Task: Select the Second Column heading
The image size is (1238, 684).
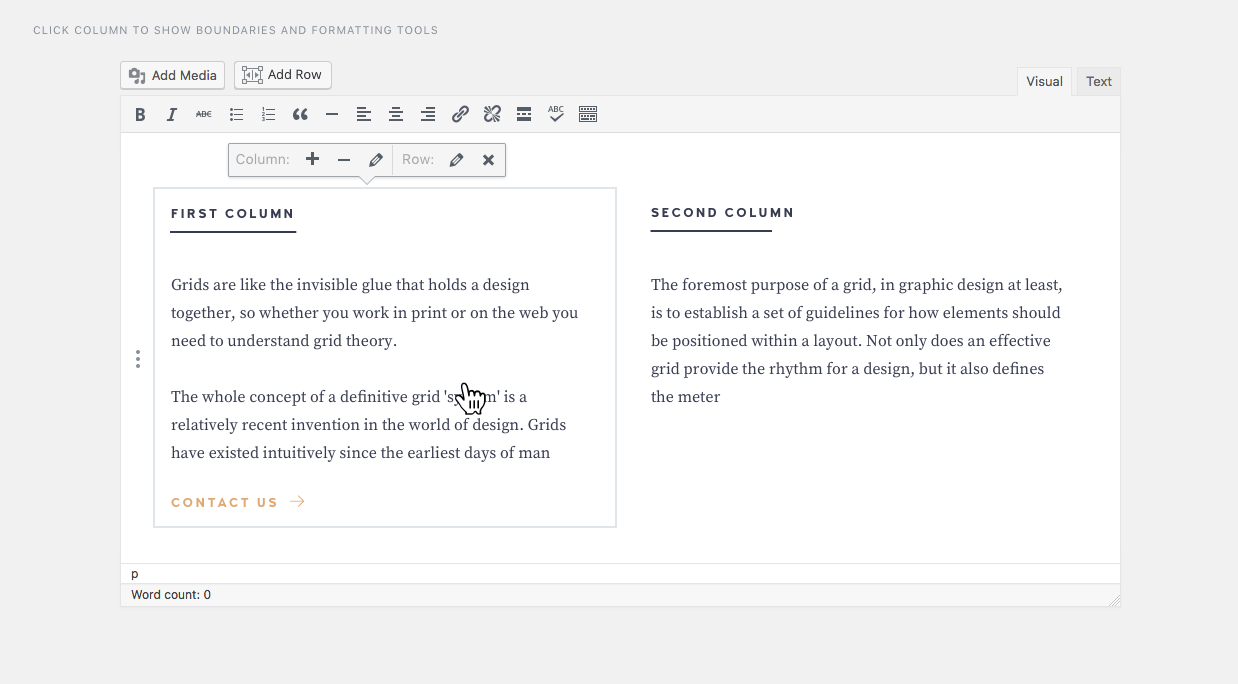Action: point(722,212)
